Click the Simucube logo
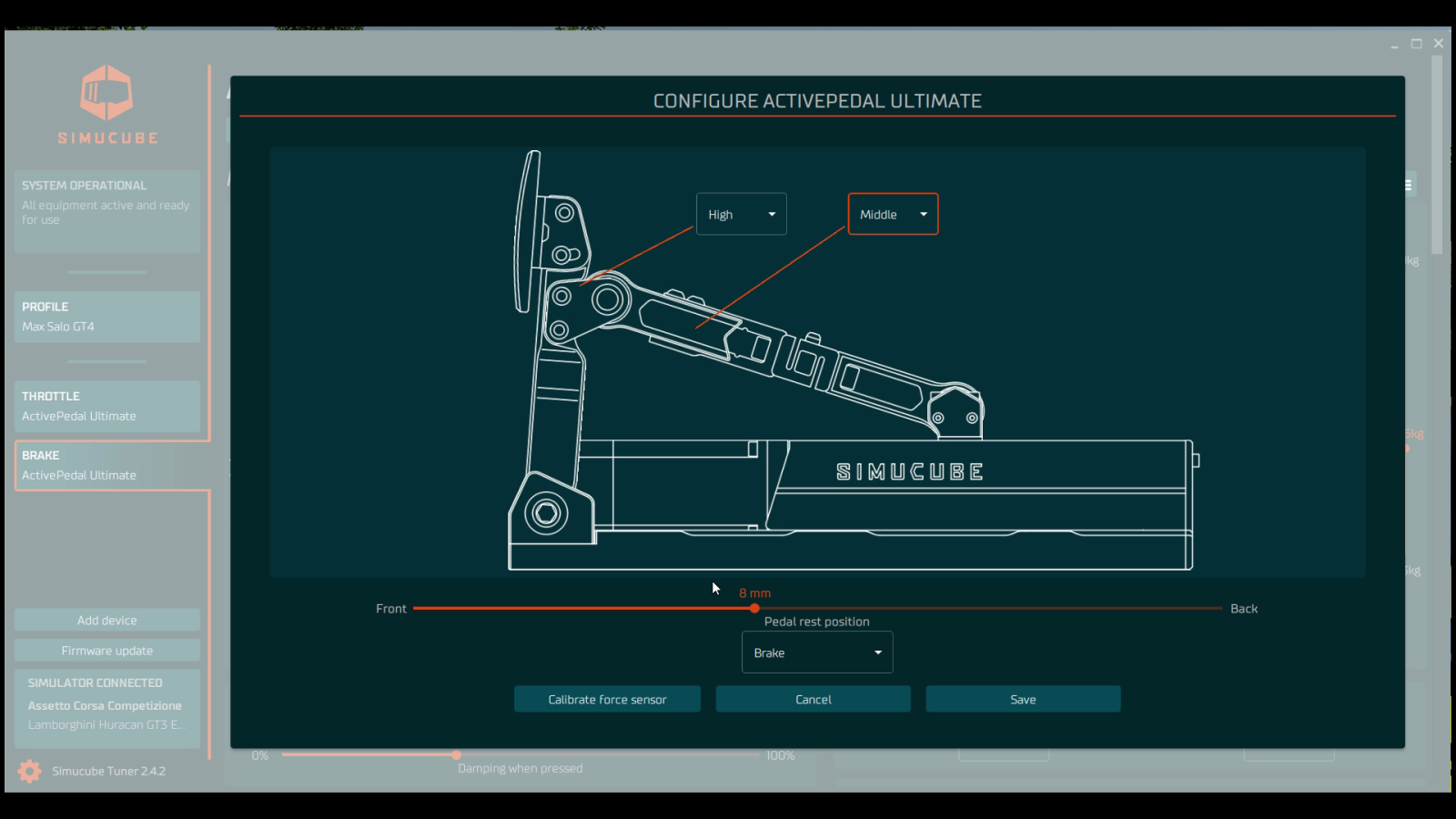 (x=107, y=104)
